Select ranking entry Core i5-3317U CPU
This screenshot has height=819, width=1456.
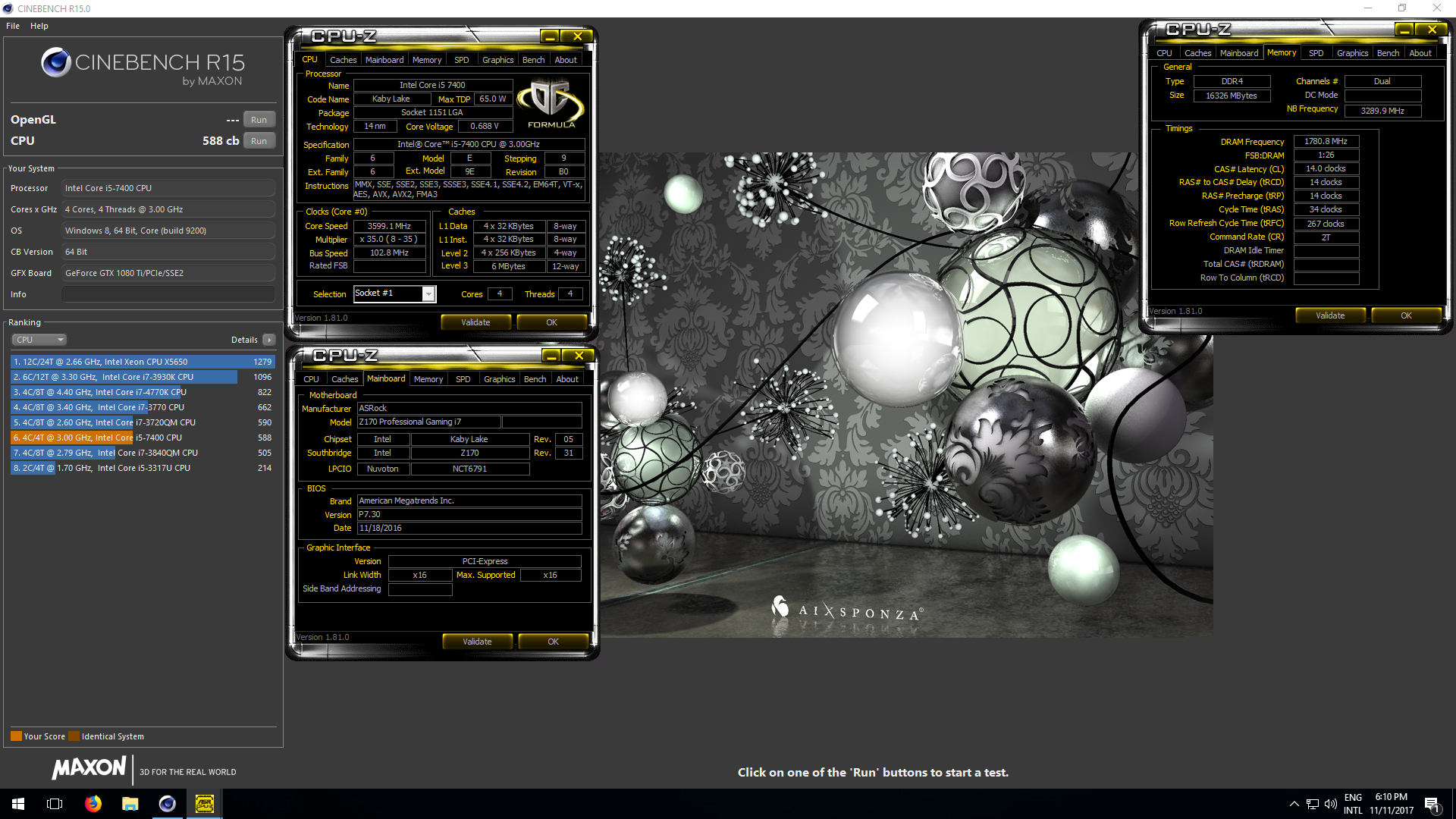click(x=143, y=468)
